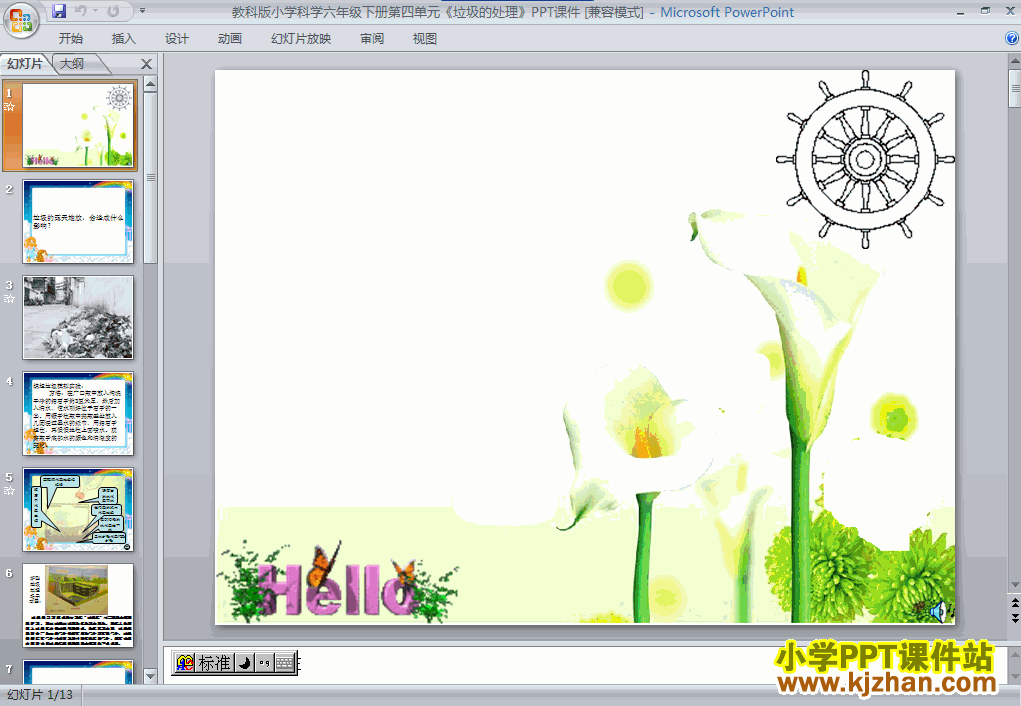Click the notes pane text area

pyautogui.click(x=585, y=665)
